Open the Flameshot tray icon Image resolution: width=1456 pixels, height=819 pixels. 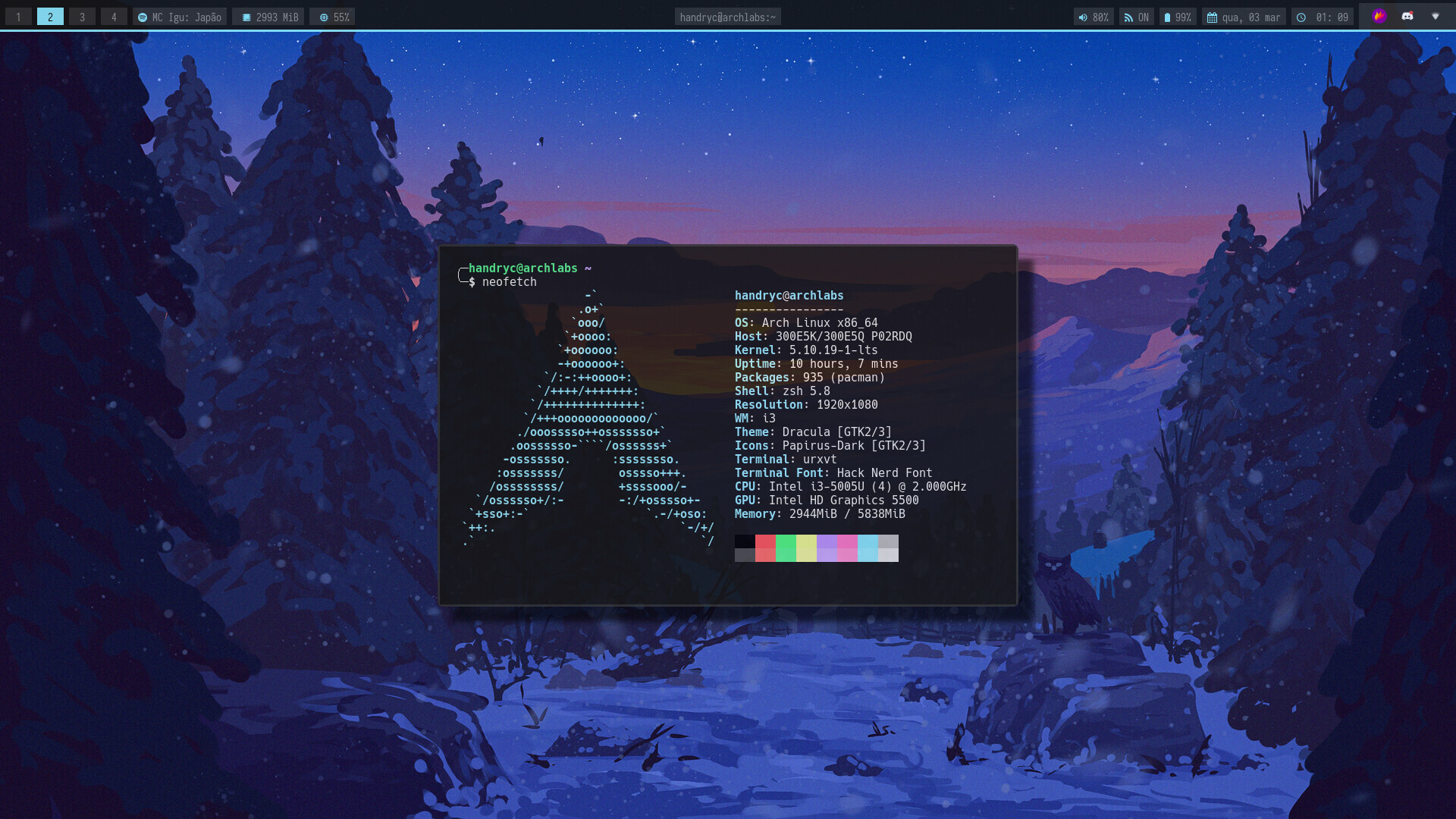[1379, 16]
